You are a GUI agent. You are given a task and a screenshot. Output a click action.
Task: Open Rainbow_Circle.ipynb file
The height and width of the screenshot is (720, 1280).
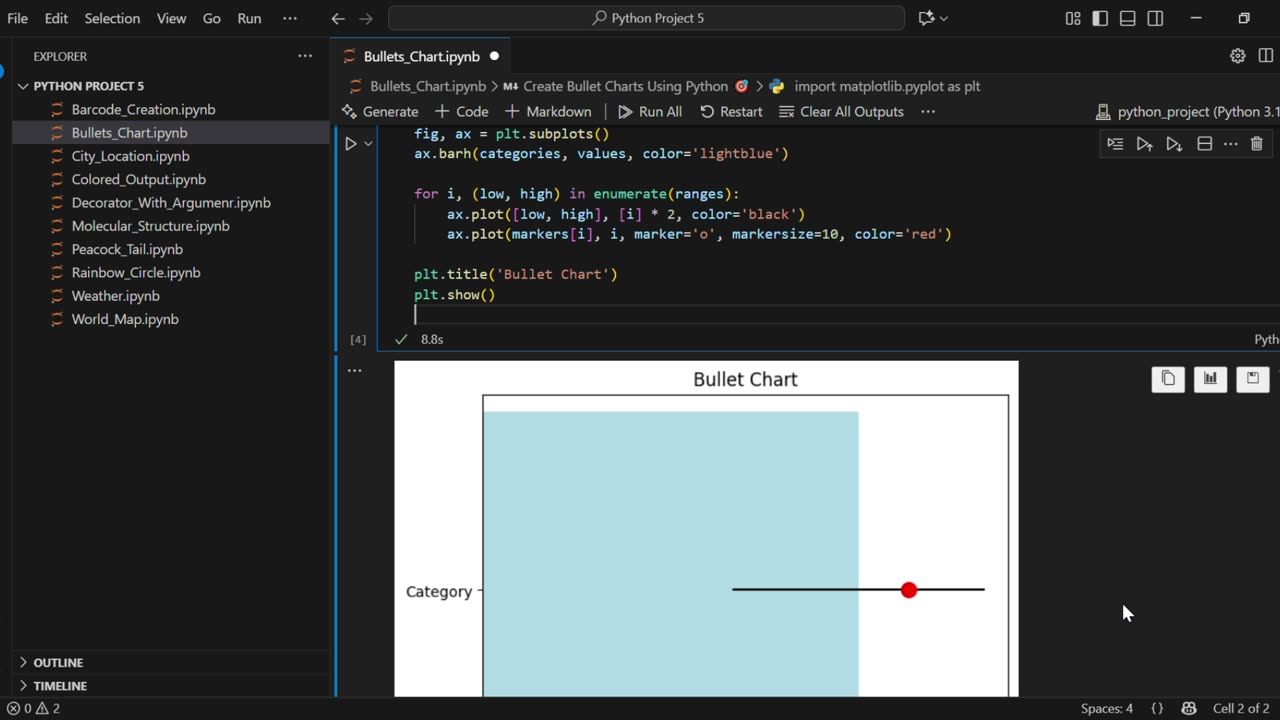point(136,272)
